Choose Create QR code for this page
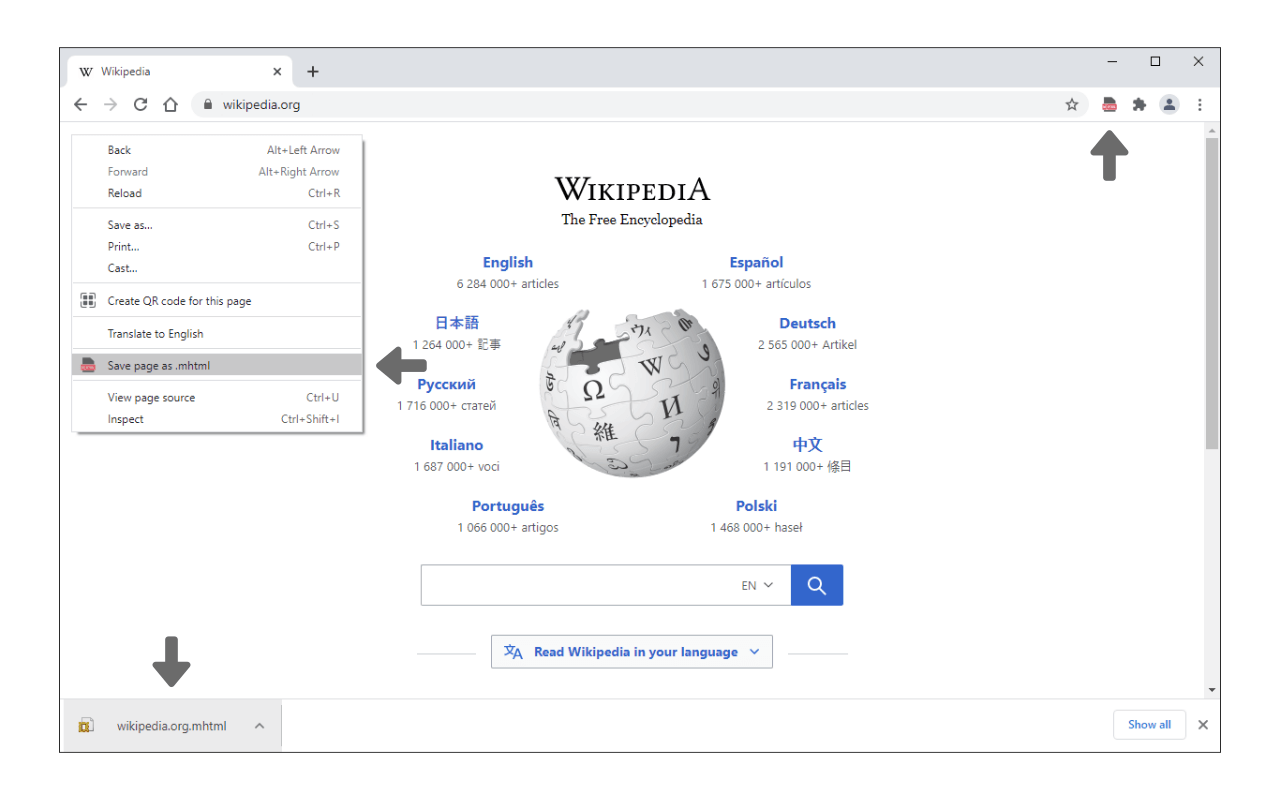 tap(217, 301)
